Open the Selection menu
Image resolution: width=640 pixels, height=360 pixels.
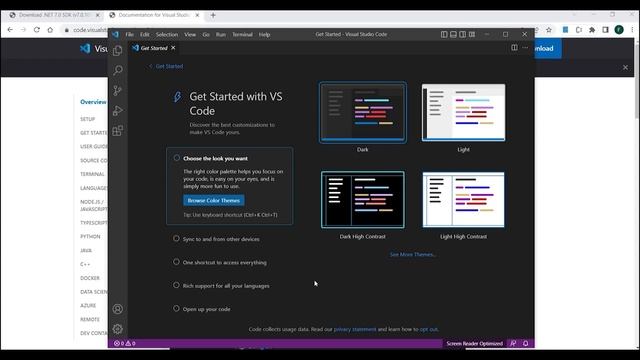[167, 35]
